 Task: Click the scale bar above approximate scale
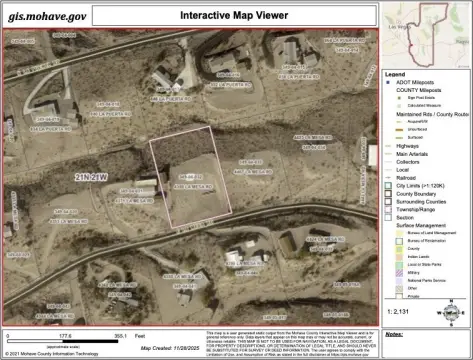63,342
